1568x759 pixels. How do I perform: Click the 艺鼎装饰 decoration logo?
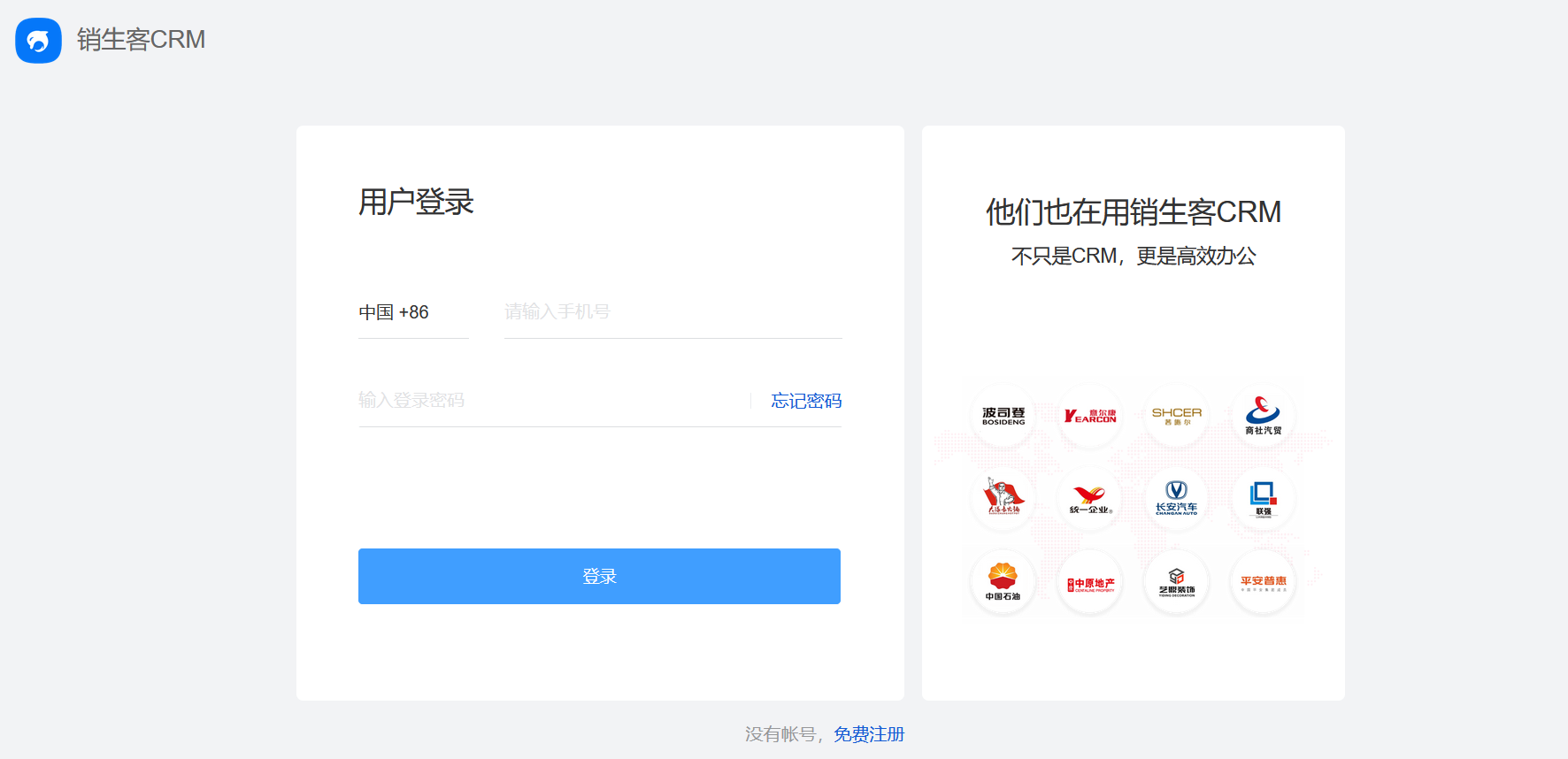(1177, 582)
